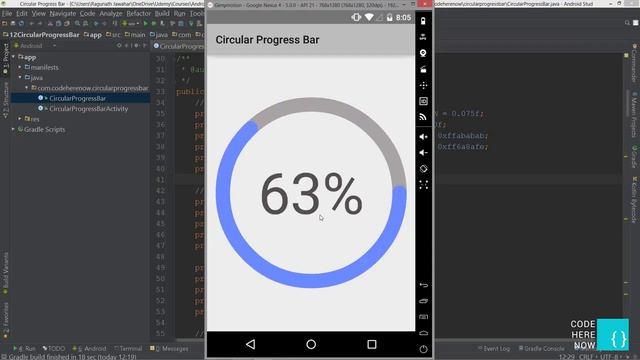
Task: Open Genymotion camera widget
Action: pyautogui.click(x=423, y=53)
